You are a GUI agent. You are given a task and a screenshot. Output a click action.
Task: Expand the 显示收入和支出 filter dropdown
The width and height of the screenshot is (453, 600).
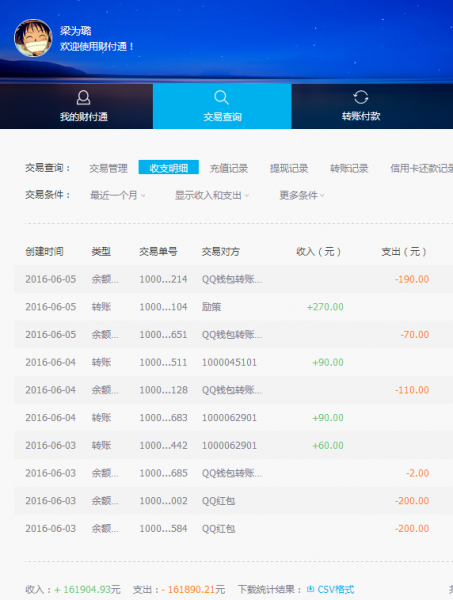click(x=212, y=195)
